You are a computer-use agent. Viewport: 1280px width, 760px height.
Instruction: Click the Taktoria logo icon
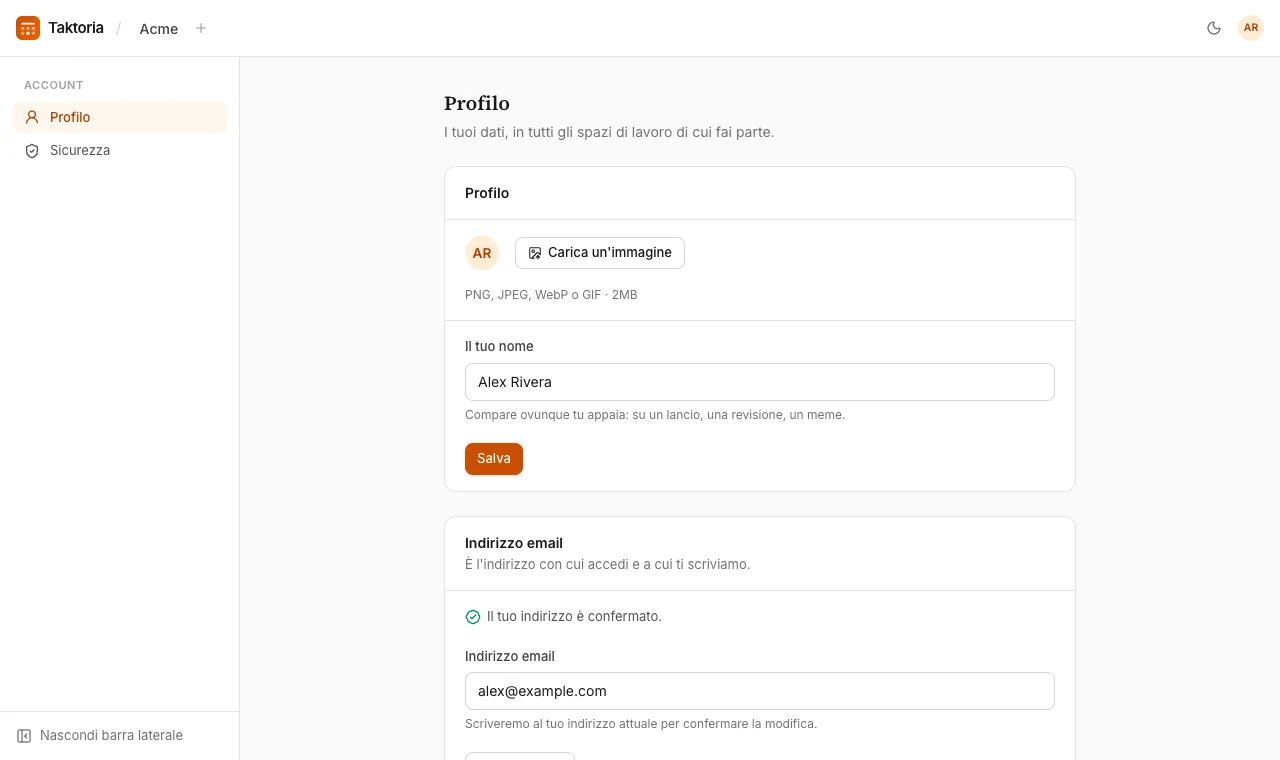click(x=28, y=28)
